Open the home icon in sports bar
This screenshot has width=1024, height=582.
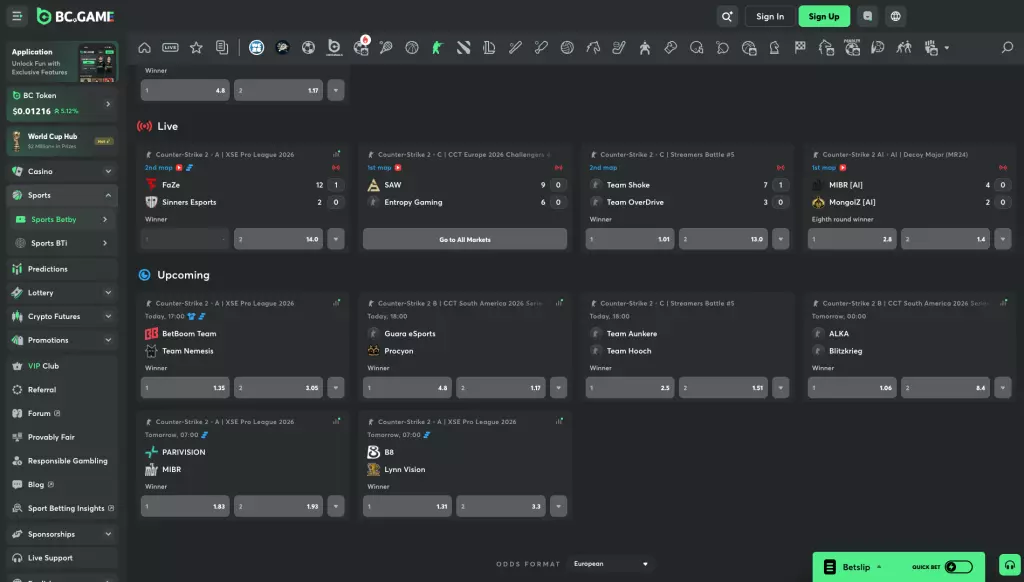[x=144, y=48]
